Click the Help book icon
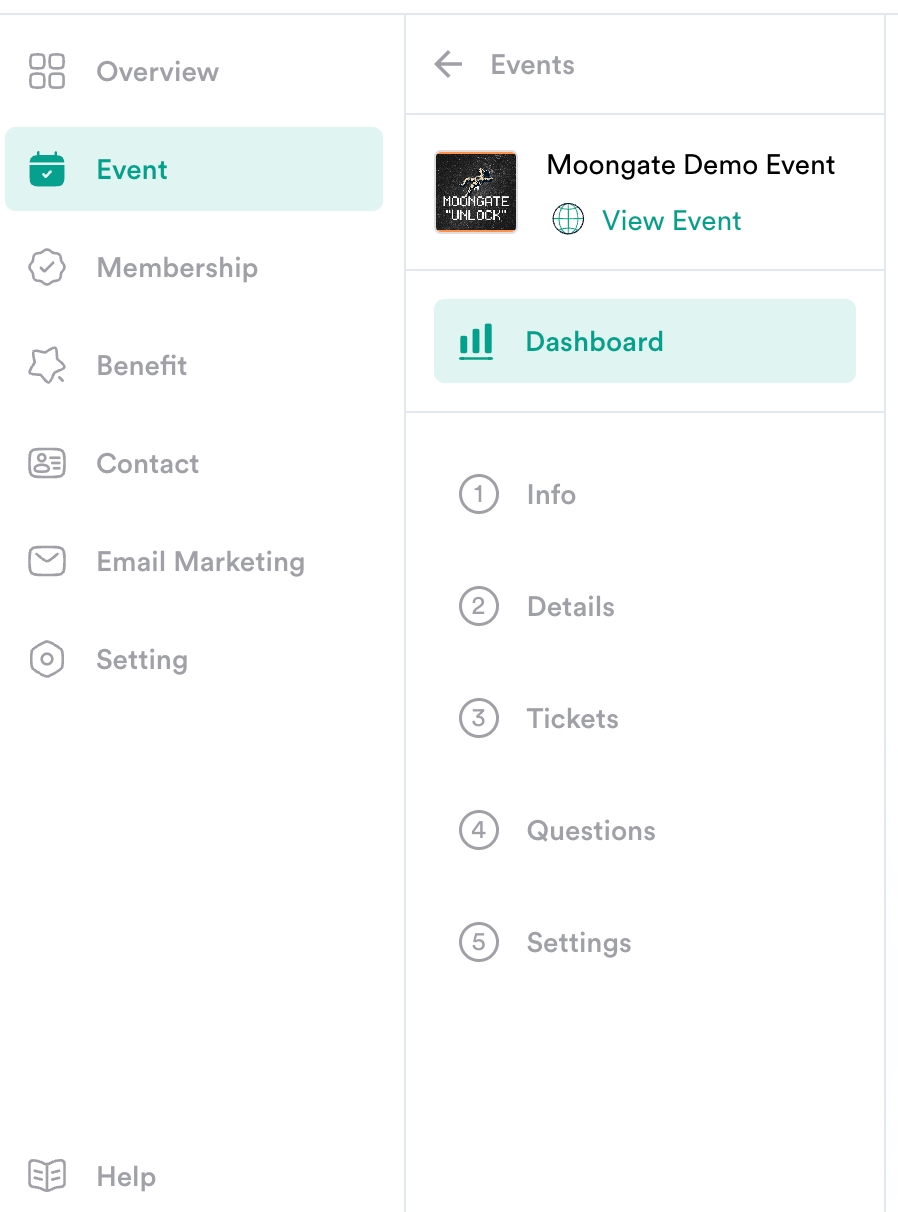 point(47,1176)
